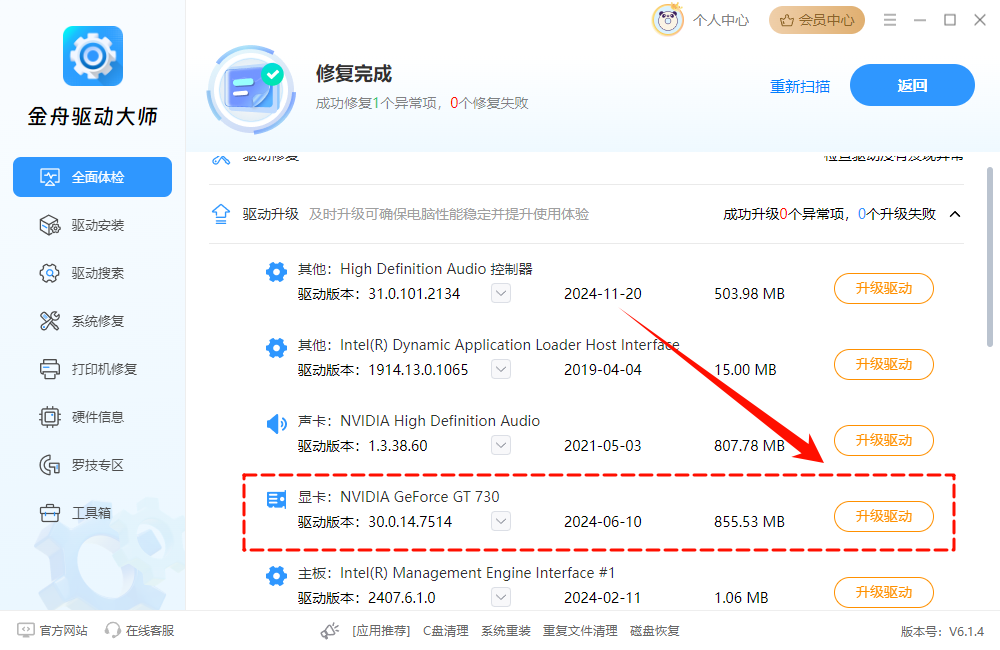Viewport: 1000px width, 650px height.
Task: Click the speaker icon beside NVIDIA High Definition Audio
Action: pos(276,424)
